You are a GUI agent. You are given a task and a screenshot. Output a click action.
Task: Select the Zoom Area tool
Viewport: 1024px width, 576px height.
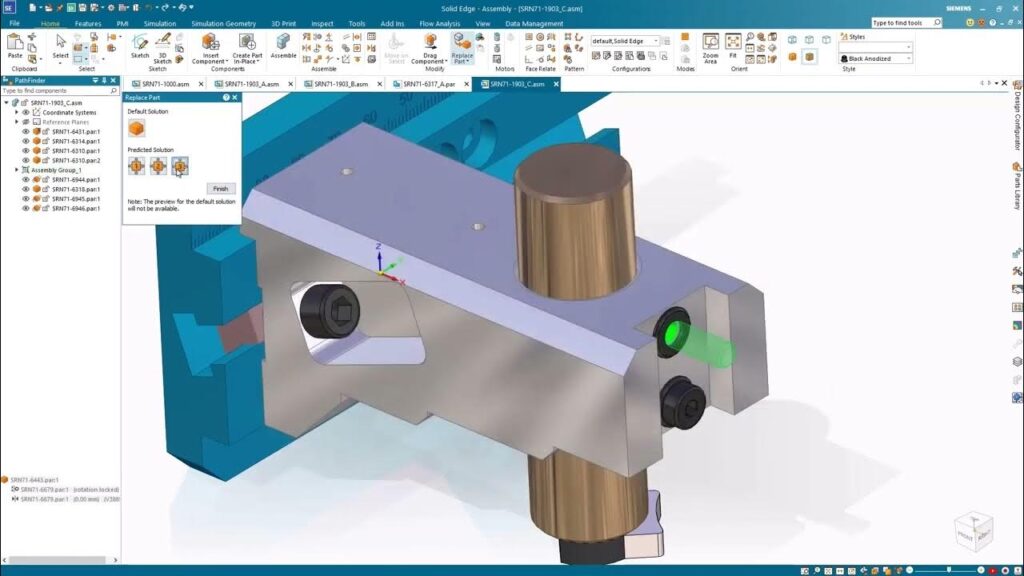[x=710, y=46]
